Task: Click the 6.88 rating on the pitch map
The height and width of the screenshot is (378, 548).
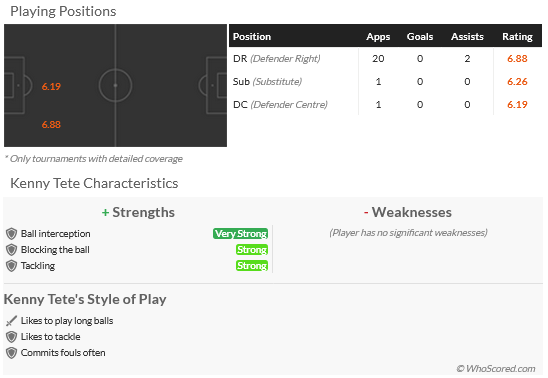Action: [51, 125]
